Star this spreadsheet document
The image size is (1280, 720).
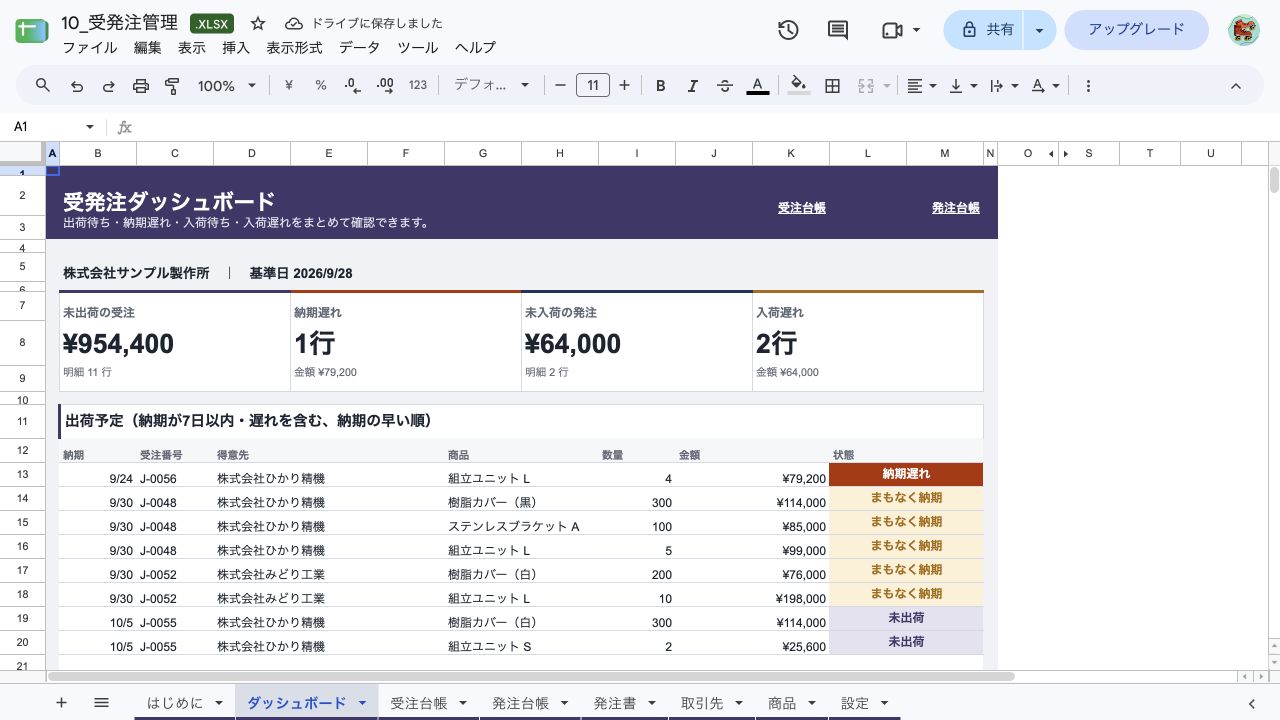[258, 23]
